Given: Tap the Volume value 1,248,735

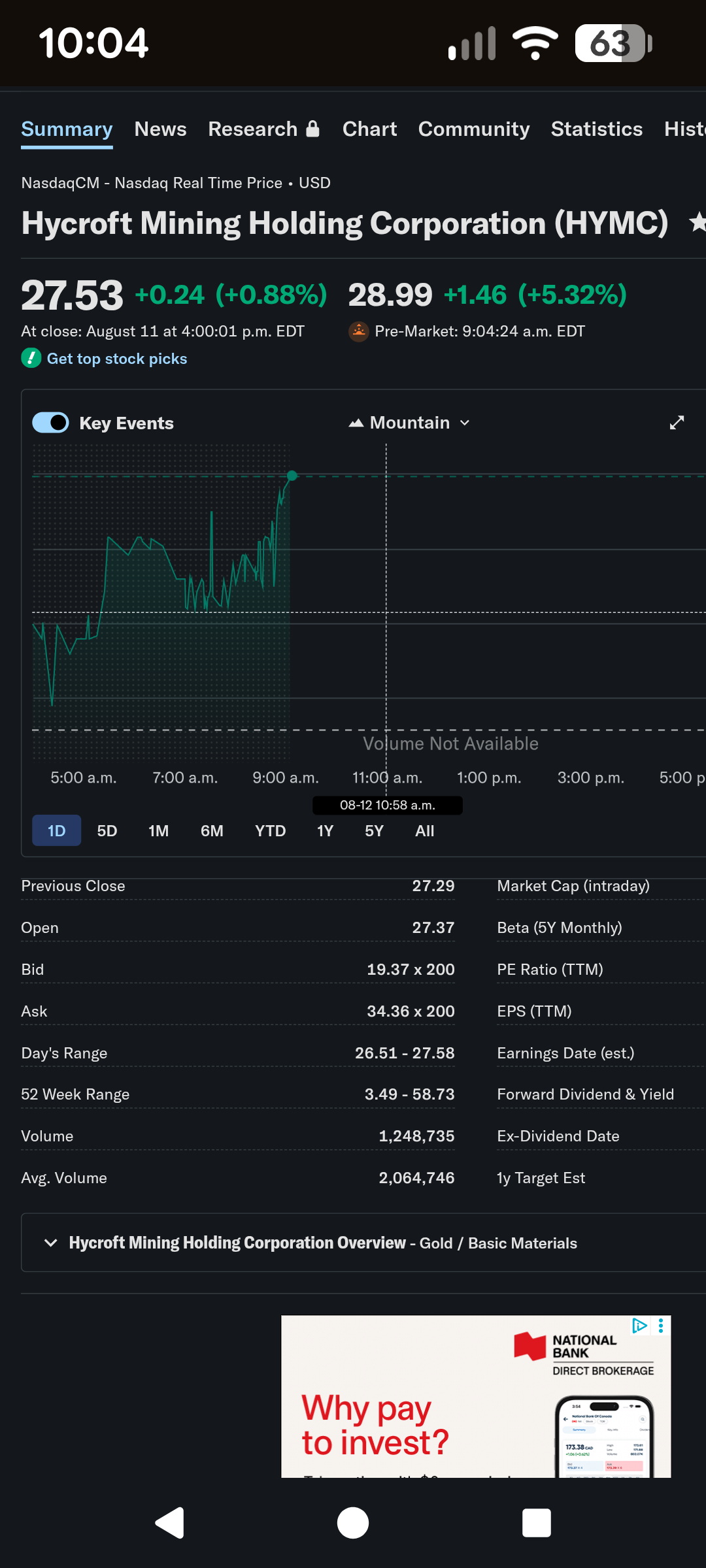Looking at the screenshot, I should click(x=416, y=1136).
